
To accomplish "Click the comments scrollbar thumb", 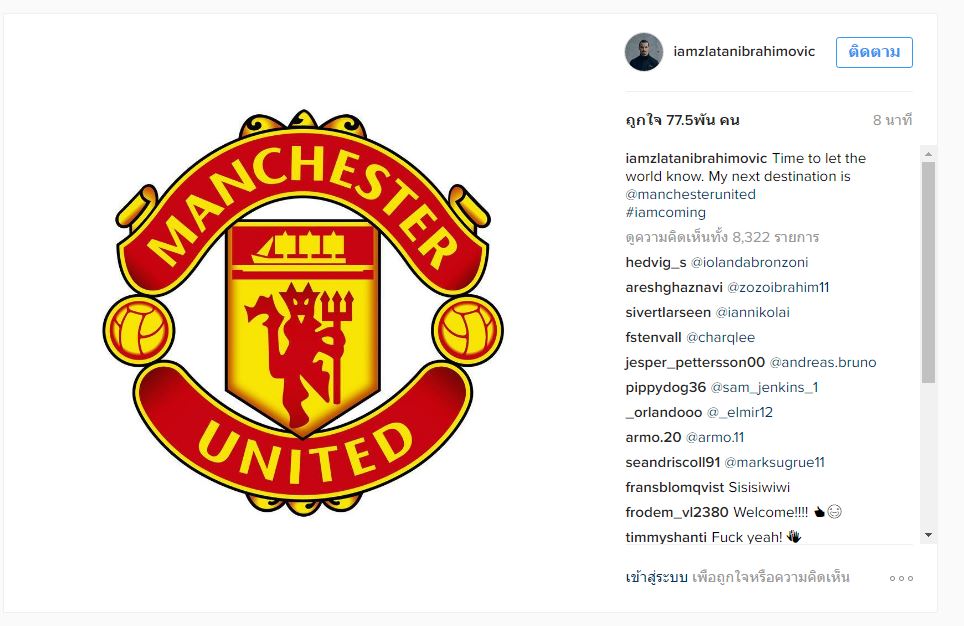I will [928, 272].
